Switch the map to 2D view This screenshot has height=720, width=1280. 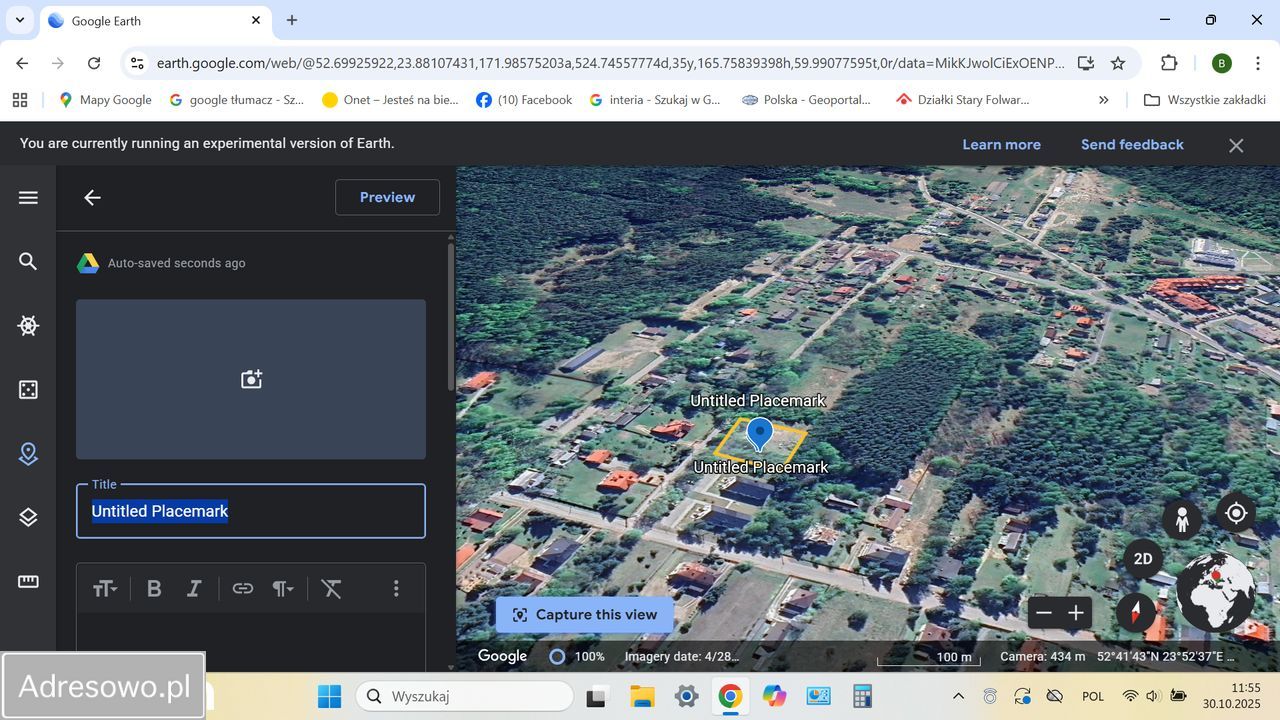(x=1142, y=559)
